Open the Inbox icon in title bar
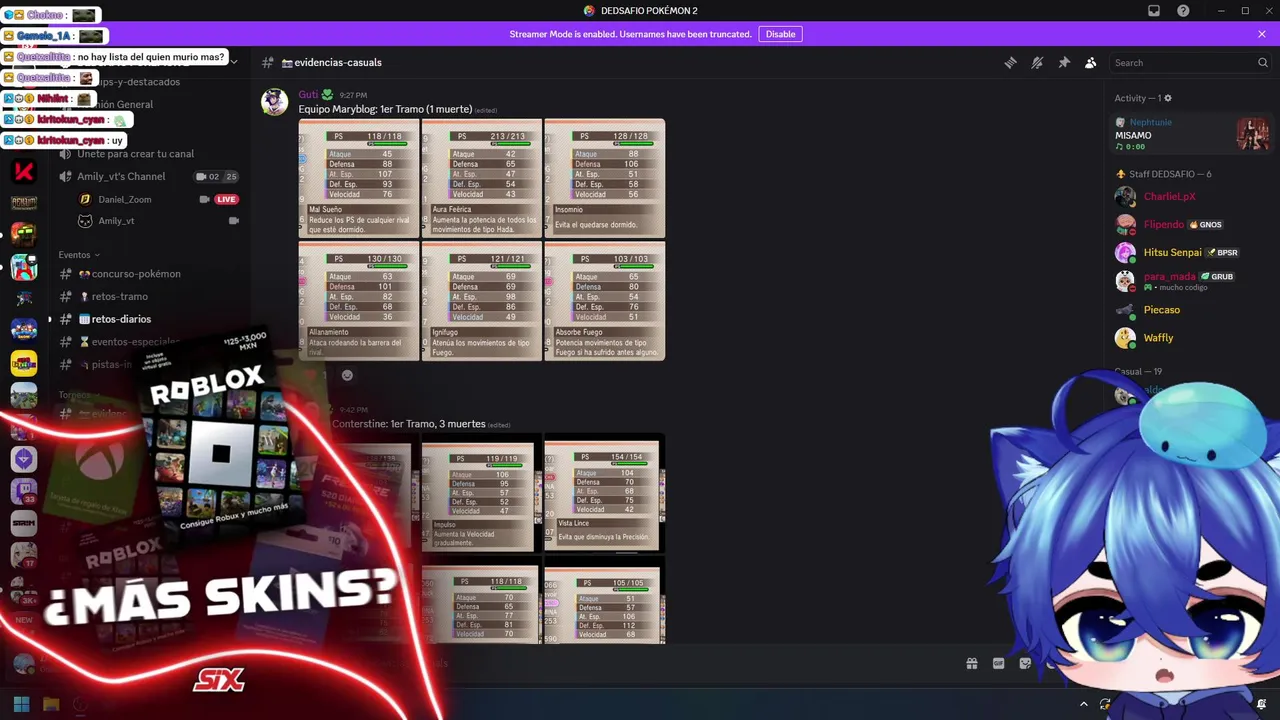This screenshot has height=720, width=1280. (1154, 10)
